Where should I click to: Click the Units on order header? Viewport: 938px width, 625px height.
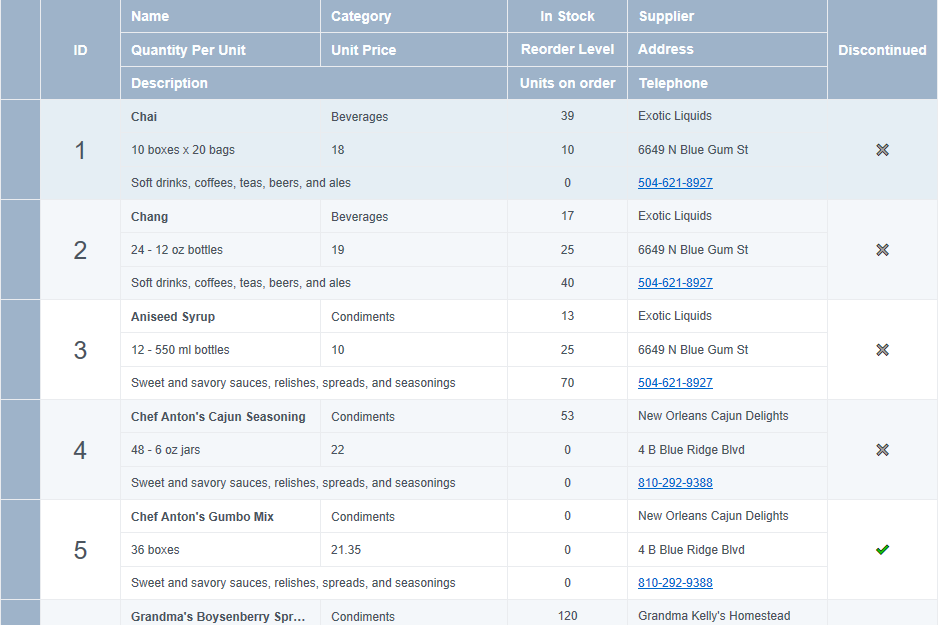coord(567,83)
